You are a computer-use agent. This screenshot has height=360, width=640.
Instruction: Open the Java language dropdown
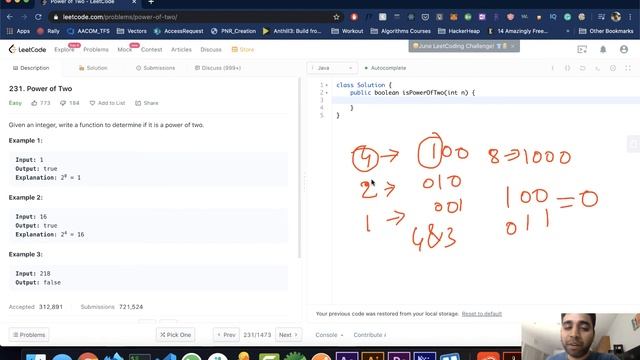tap(332, 68)
